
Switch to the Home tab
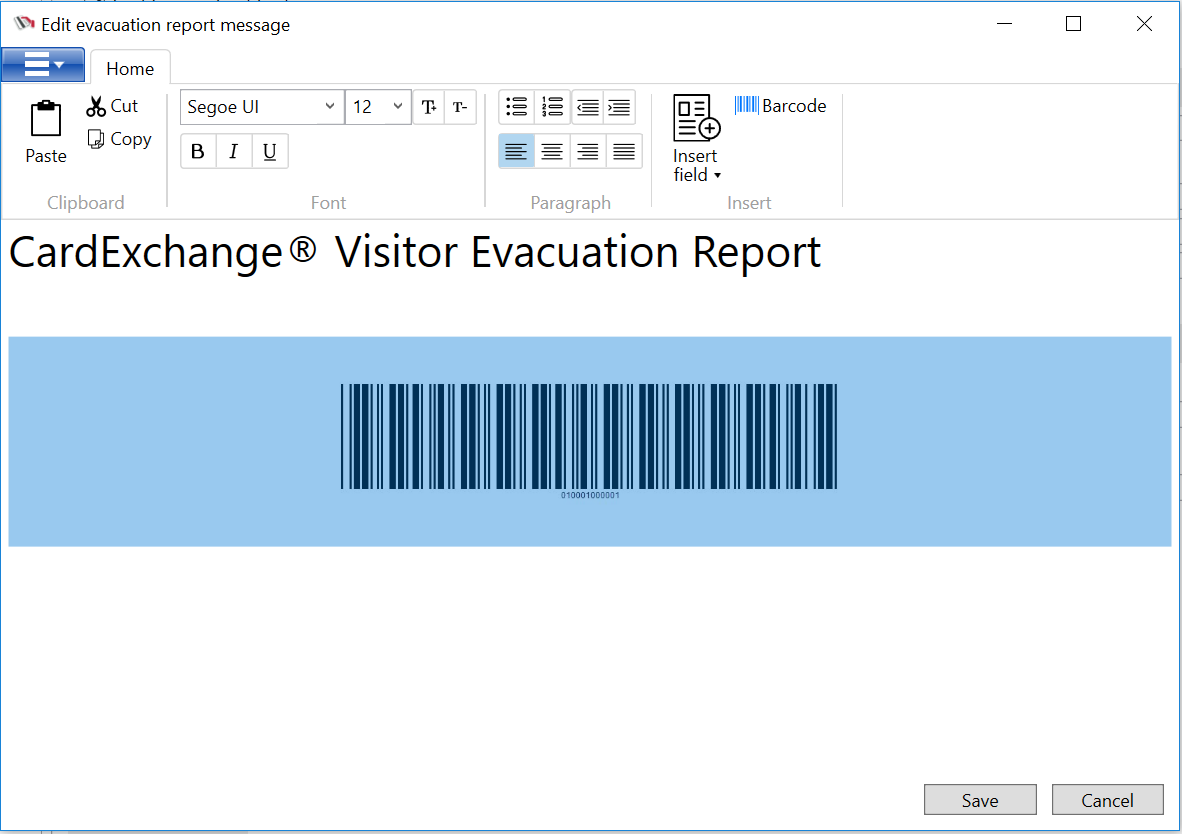pos(130,69)
